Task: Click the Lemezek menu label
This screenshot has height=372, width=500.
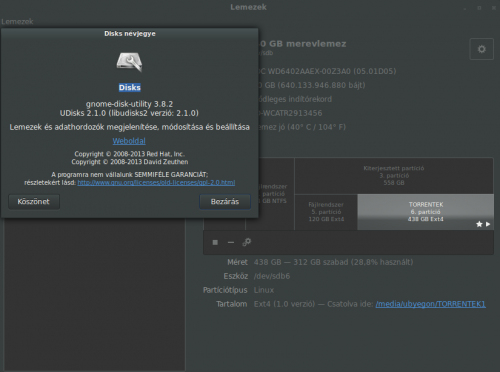Action: pos(17,22)
